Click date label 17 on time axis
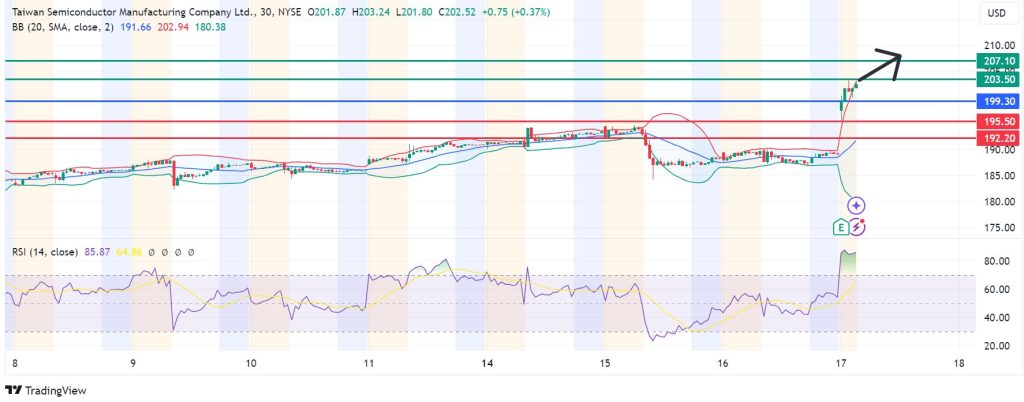 click(840, 363)
